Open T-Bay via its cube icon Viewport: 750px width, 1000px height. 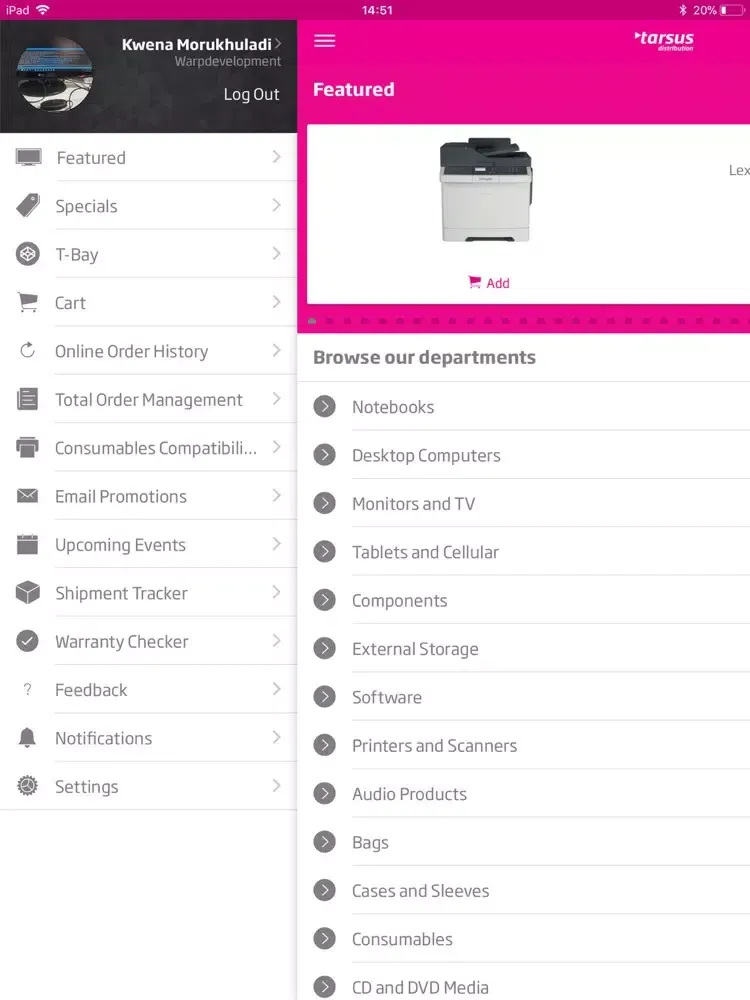point(28,254)
